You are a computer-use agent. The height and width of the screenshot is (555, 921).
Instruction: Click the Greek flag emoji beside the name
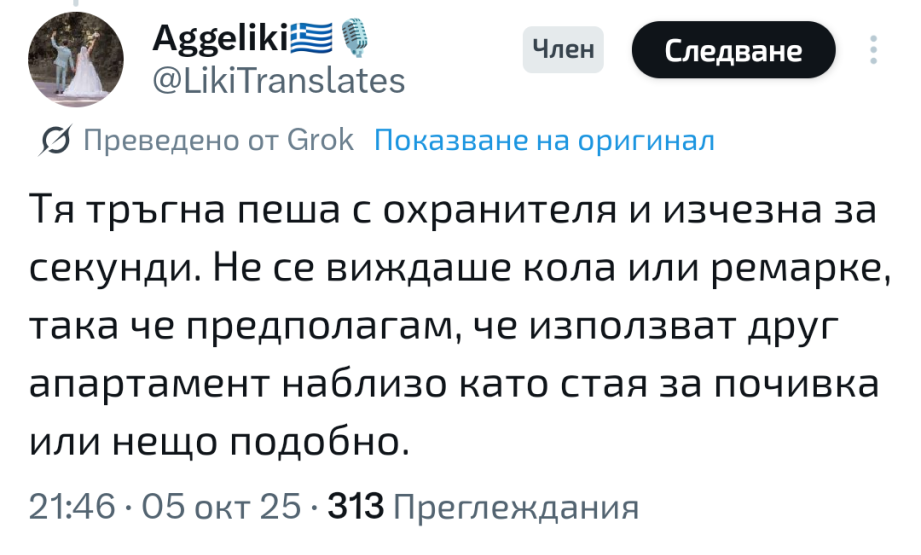(x=310, y=40)
